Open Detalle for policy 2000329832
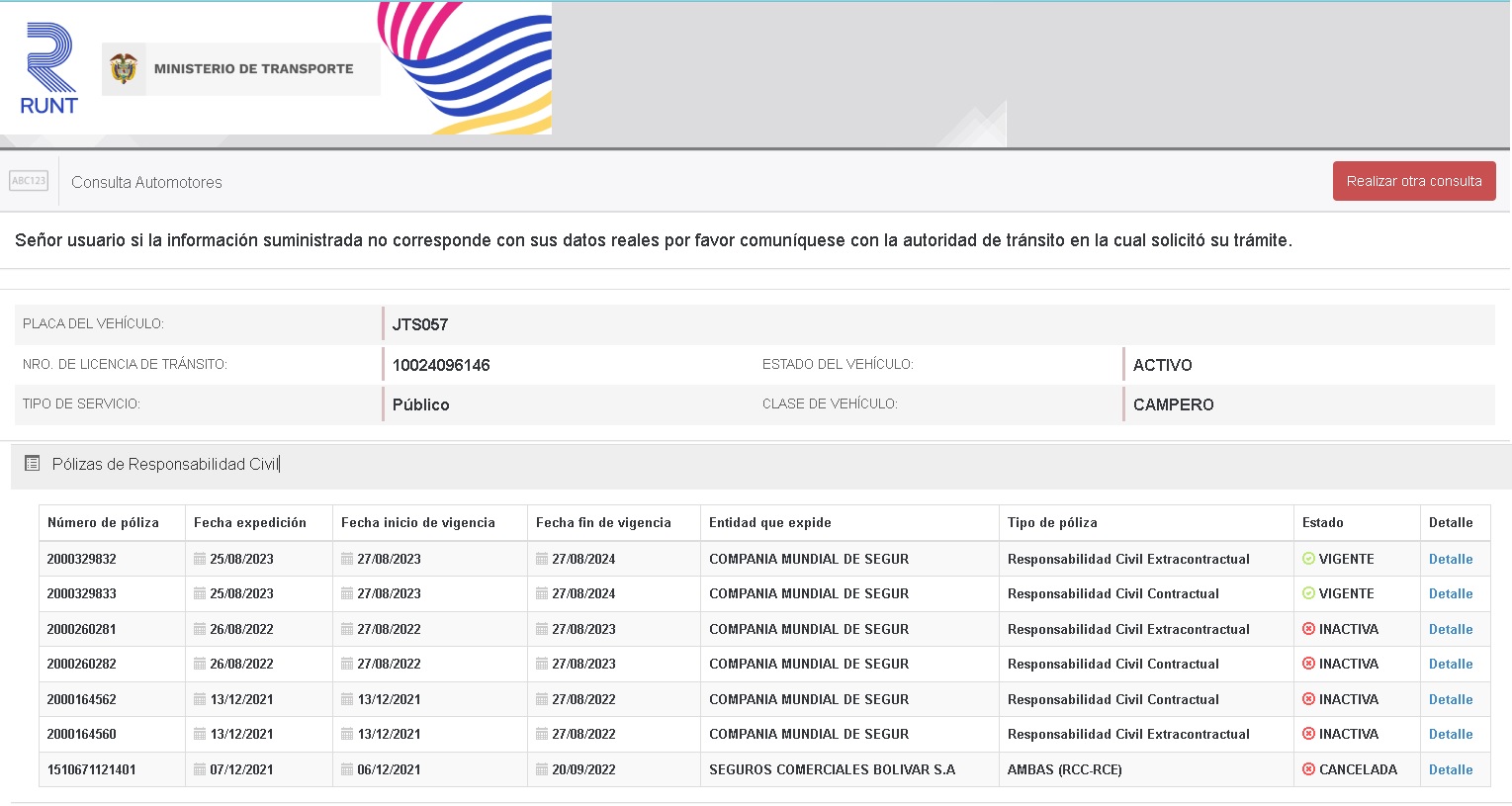 tap(1450, 559)
